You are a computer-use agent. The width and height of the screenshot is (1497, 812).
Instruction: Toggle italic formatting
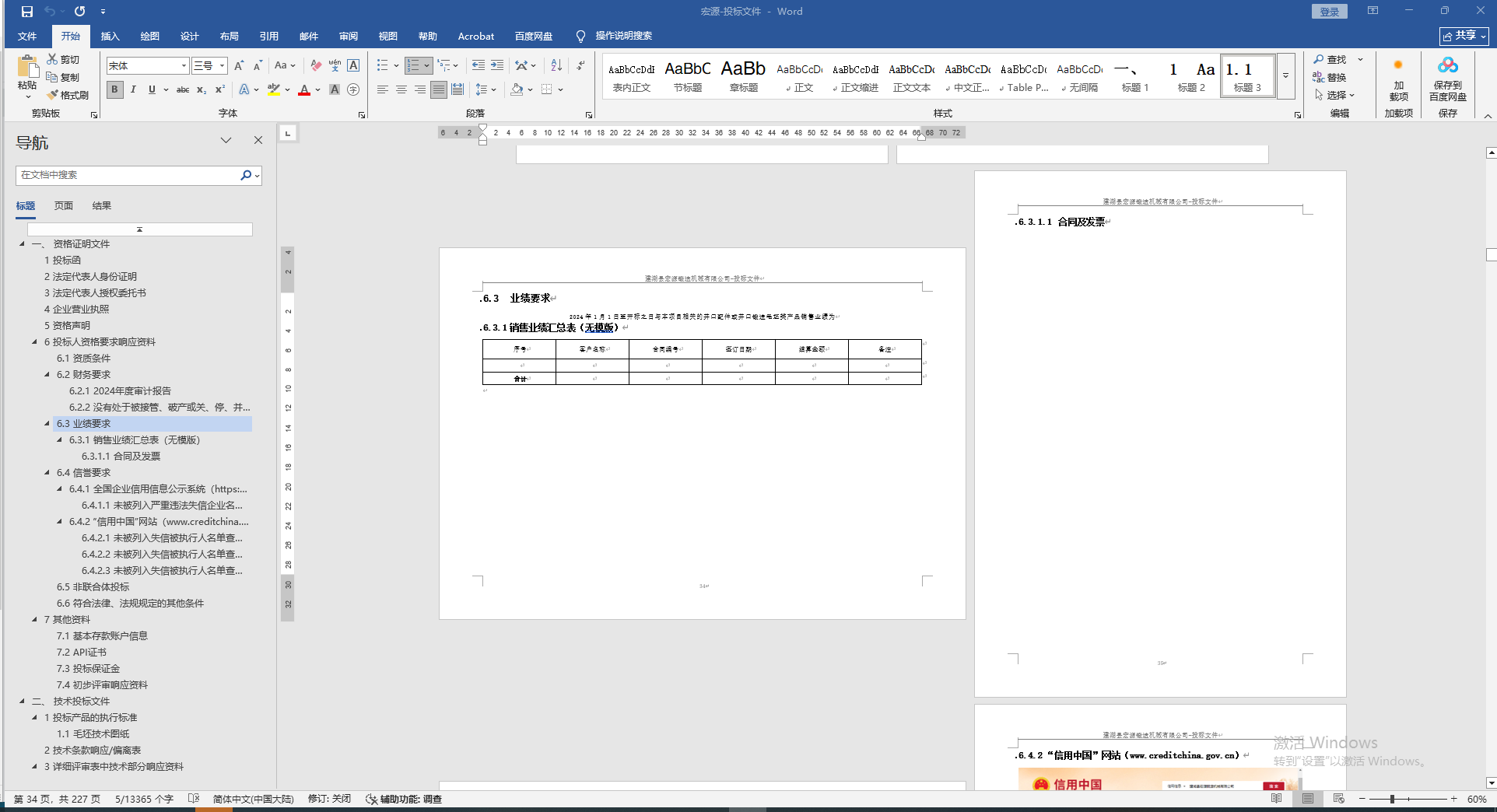click(133, 89)
